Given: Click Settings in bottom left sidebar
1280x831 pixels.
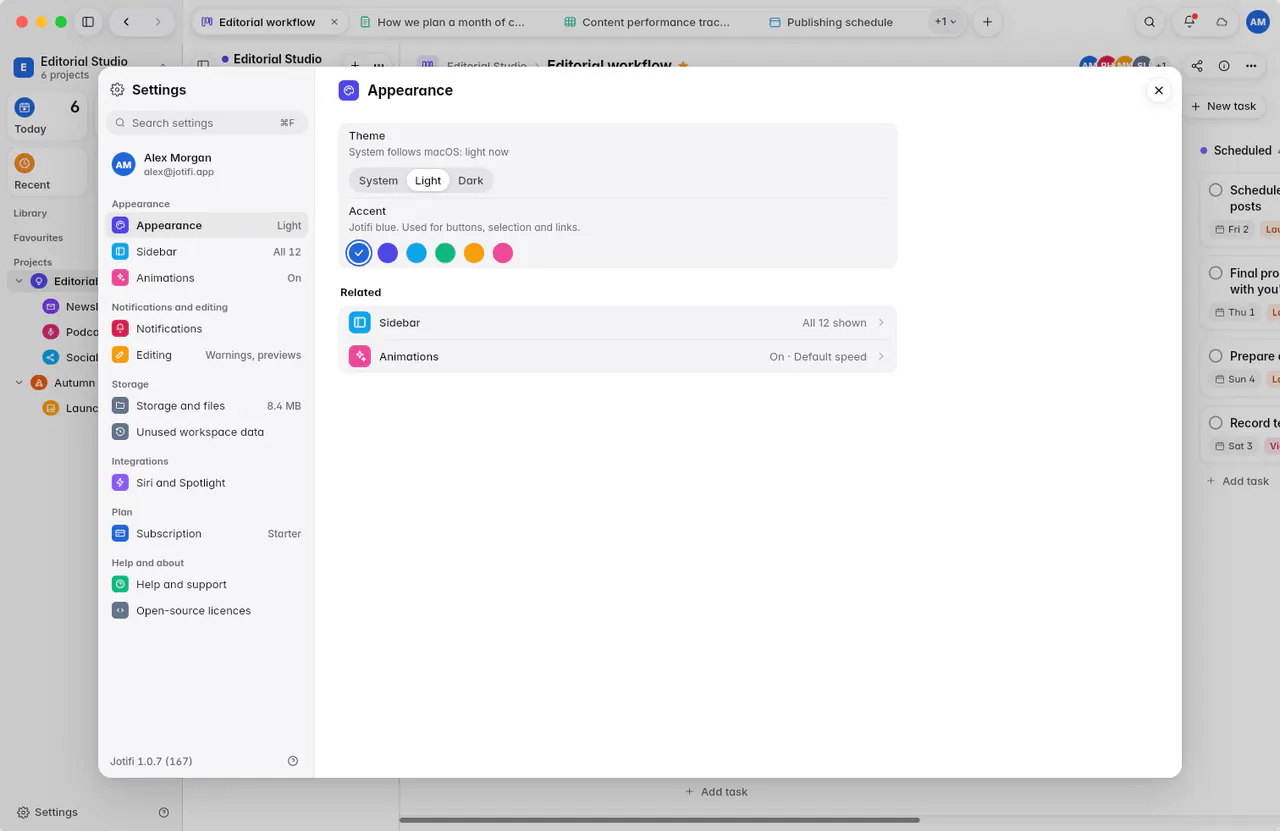Looking at the screenshot, I should 46,812.
